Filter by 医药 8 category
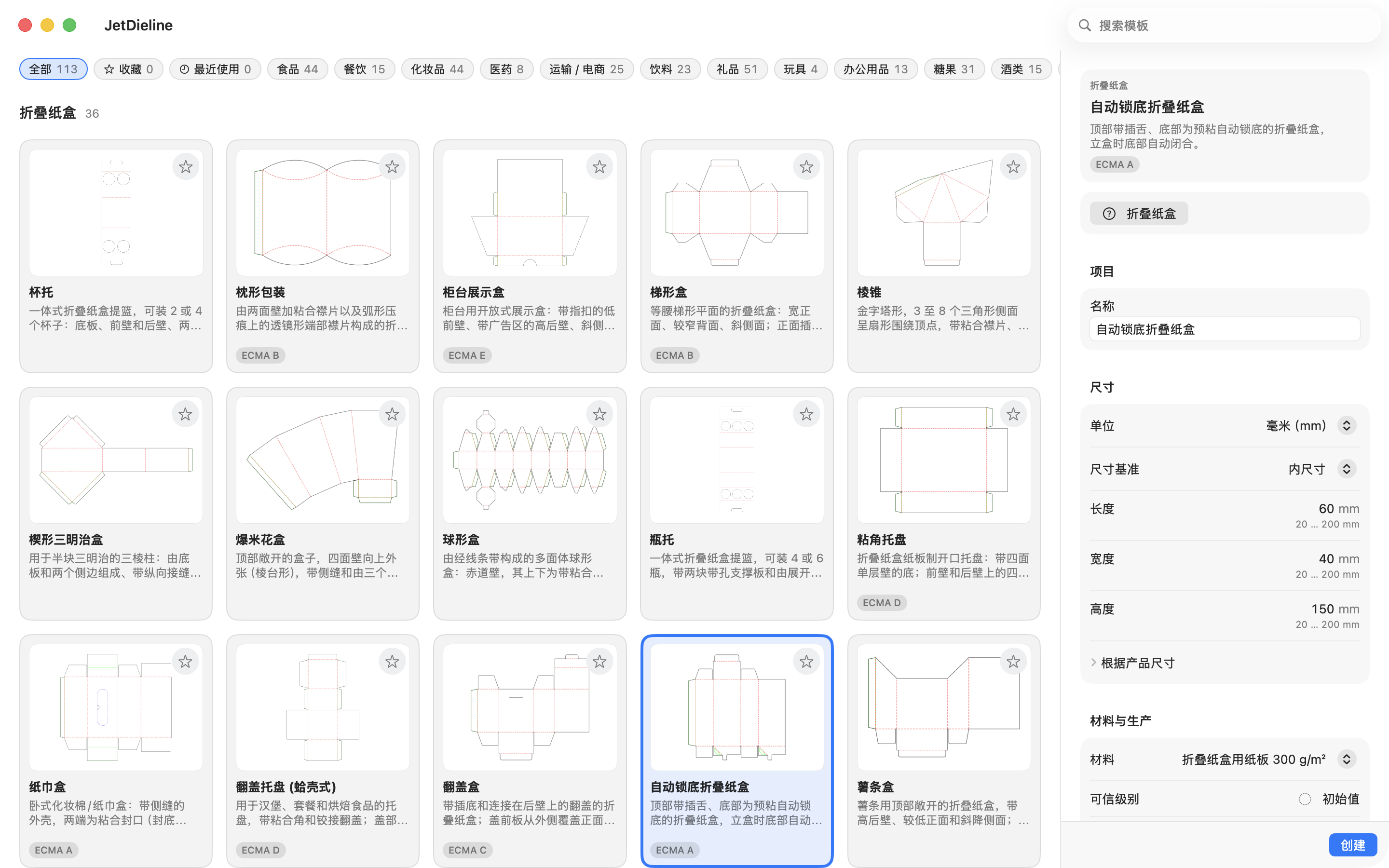This screenshot has width=1389, height=868. pos(506,69)
